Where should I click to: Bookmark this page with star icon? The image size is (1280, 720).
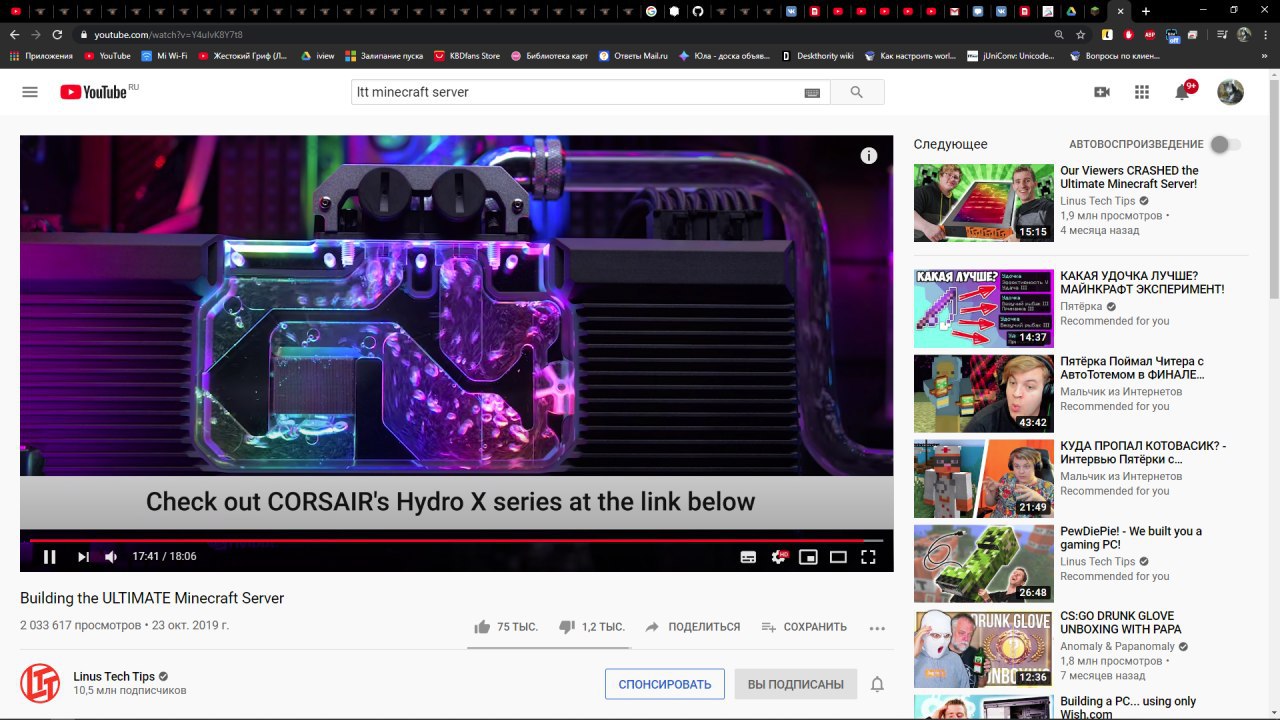pyautogui.click(x=1081, y=34)
